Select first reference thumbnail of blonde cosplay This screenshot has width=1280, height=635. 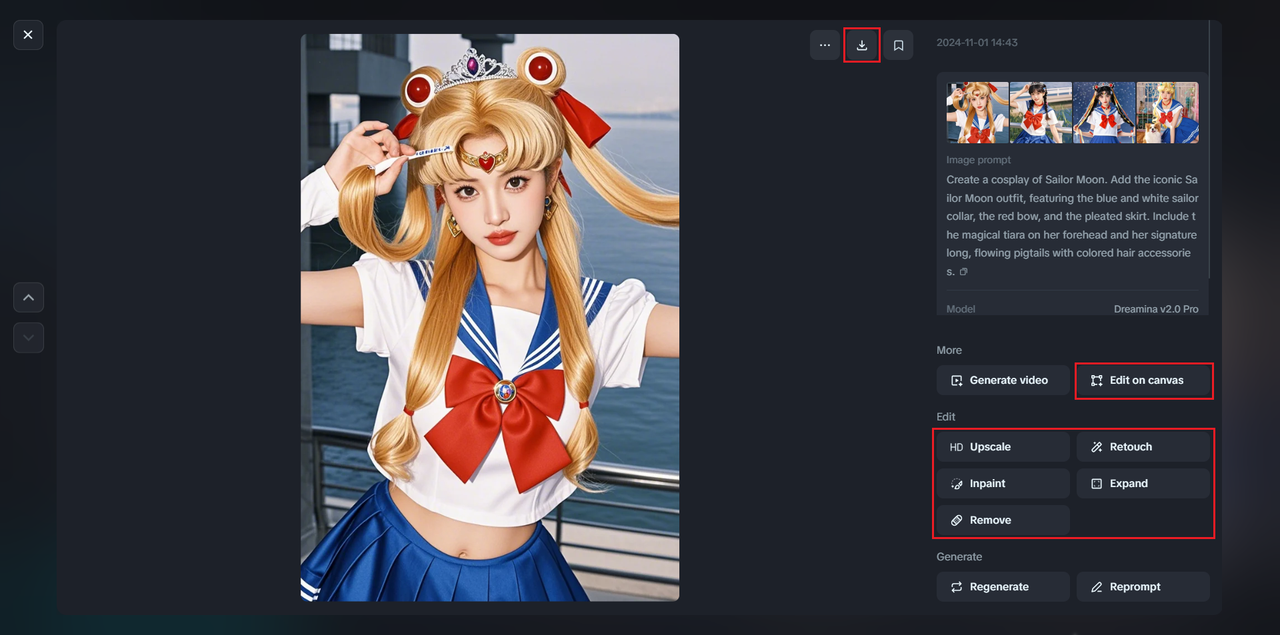tap(978, 113)
